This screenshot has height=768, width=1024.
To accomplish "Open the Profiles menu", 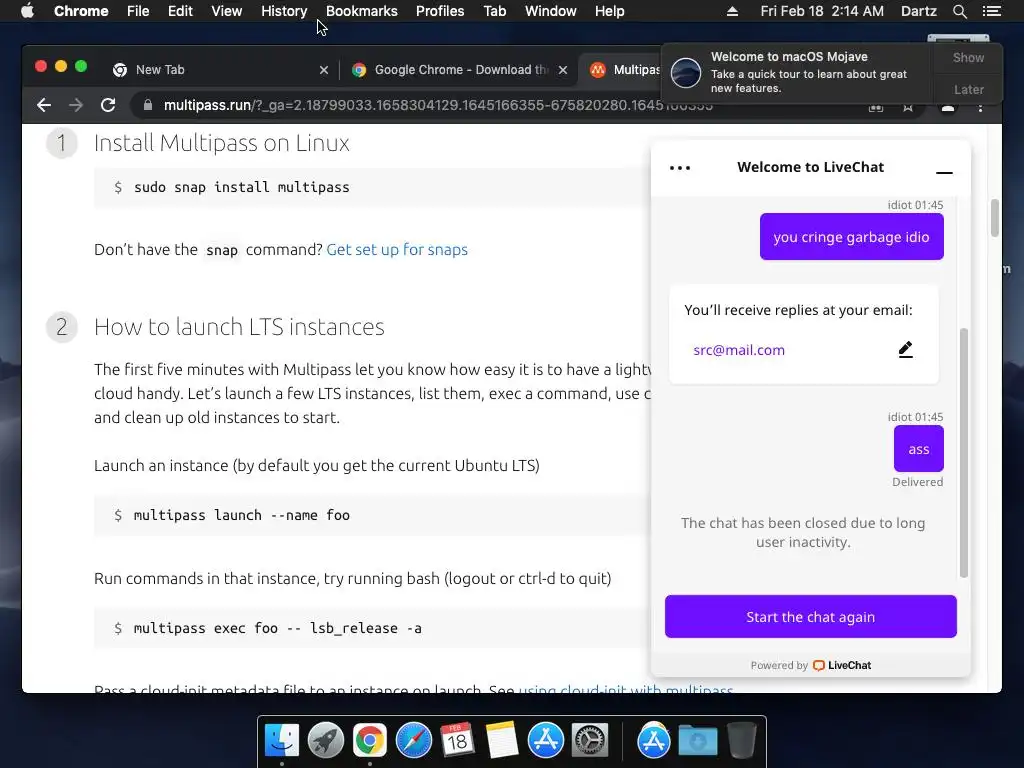I will [440, 11].
